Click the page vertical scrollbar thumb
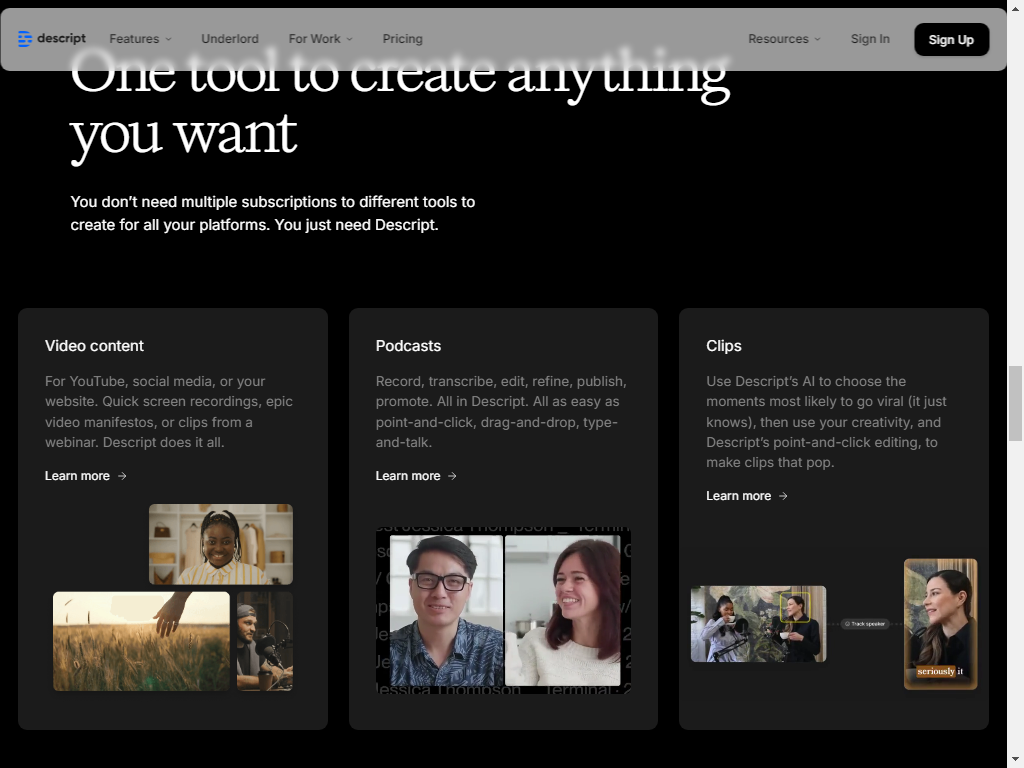Image resolution: width=1024 pixels, height=768 pixels. point(1015,404)
